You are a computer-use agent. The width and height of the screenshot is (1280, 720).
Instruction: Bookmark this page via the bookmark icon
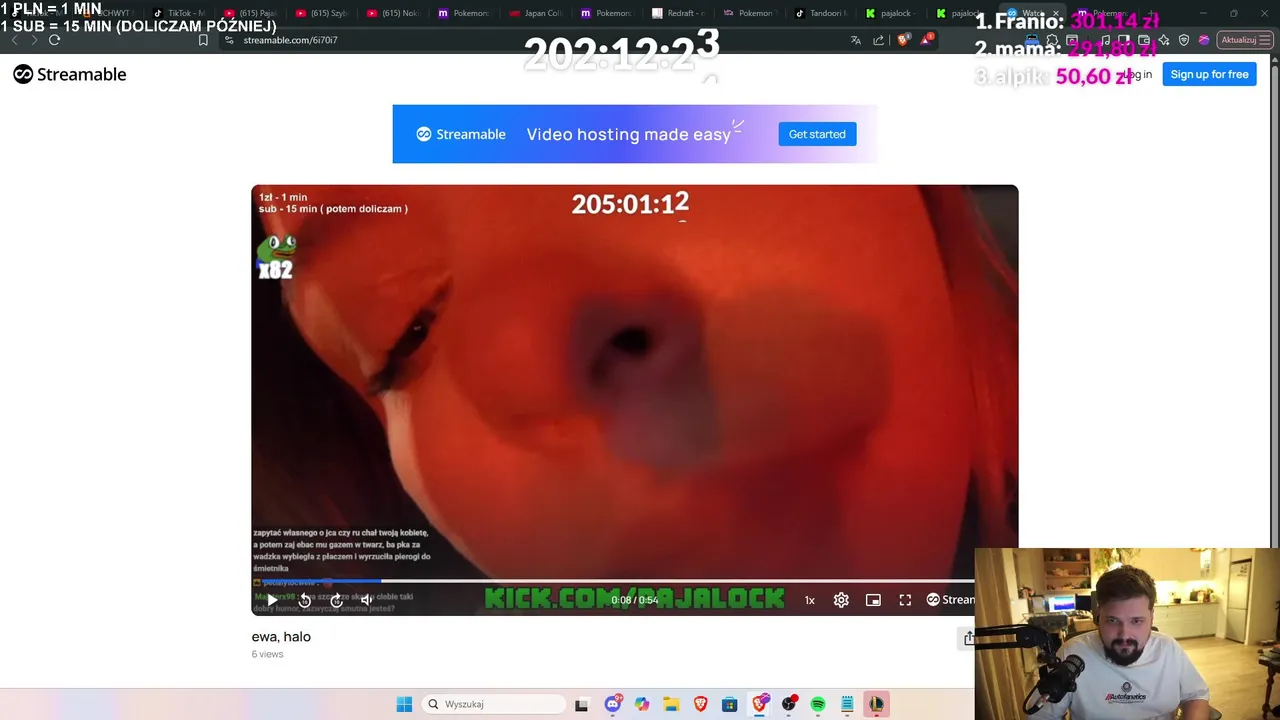coord(203,40)
